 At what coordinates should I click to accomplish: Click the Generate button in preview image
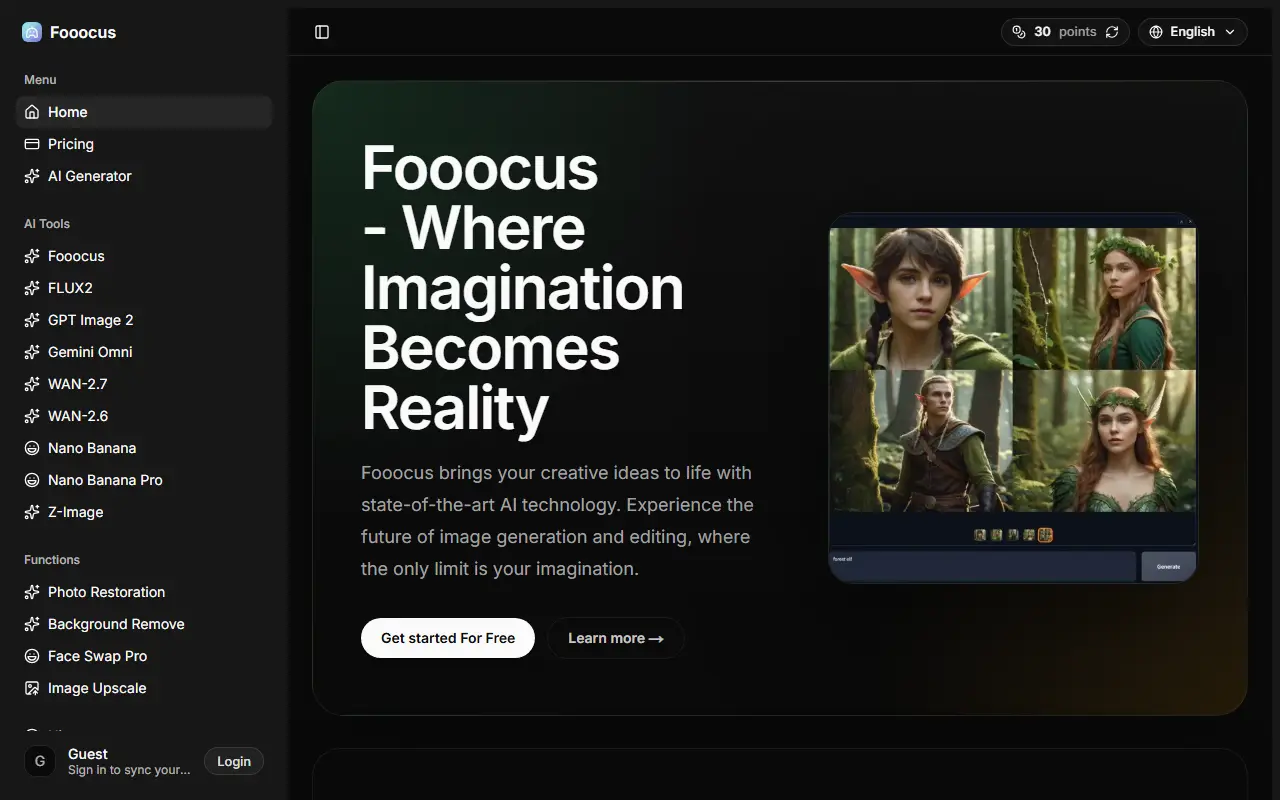click(x=1168, y=566)
